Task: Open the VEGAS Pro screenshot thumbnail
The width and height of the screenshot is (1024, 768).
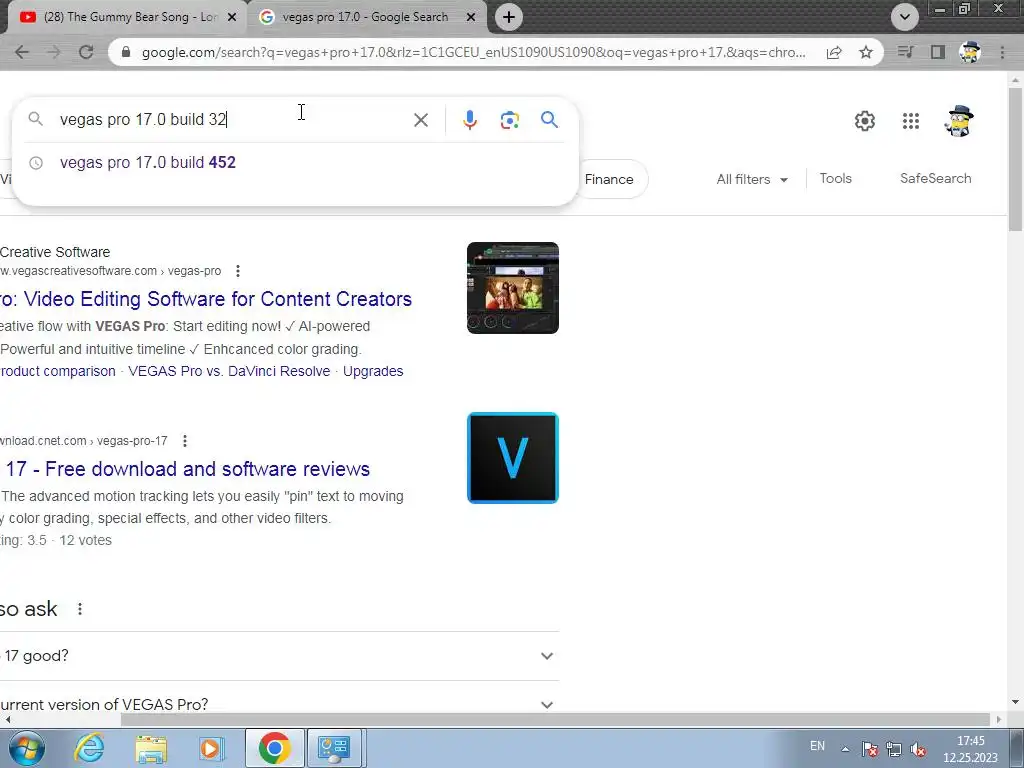Action: [513, 288]
